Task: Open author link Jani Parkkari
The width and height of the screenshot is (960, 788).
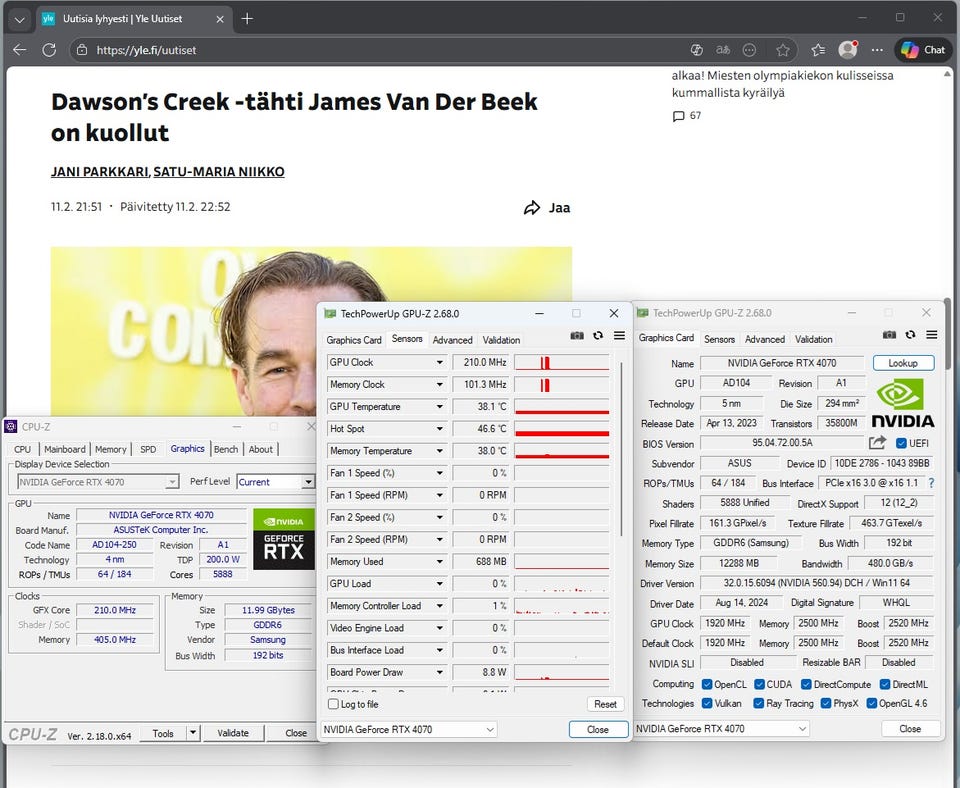Action: click(x=100, y=172)
